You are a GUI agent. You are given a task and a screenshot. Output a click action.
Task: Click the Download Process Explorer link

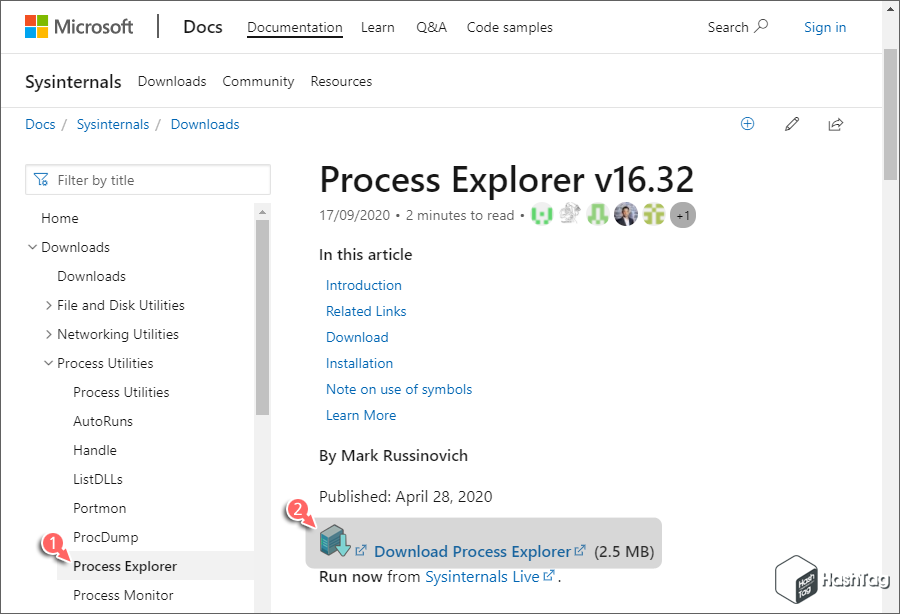[x=470, y=551]
